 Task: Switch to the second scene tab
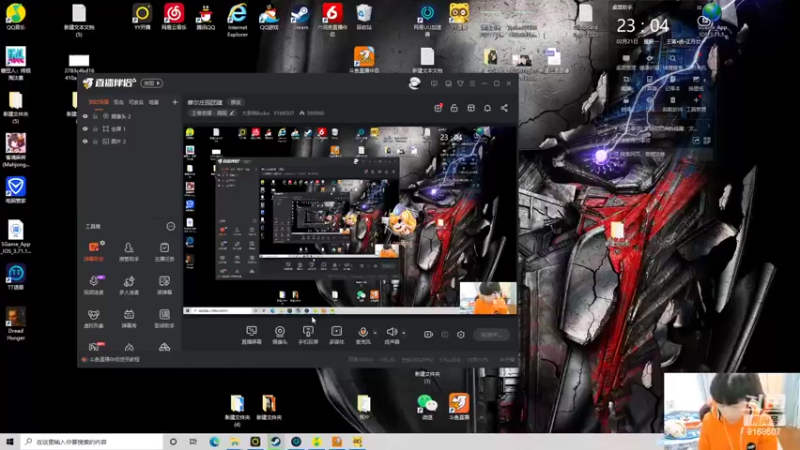click(x=118, y=102)
